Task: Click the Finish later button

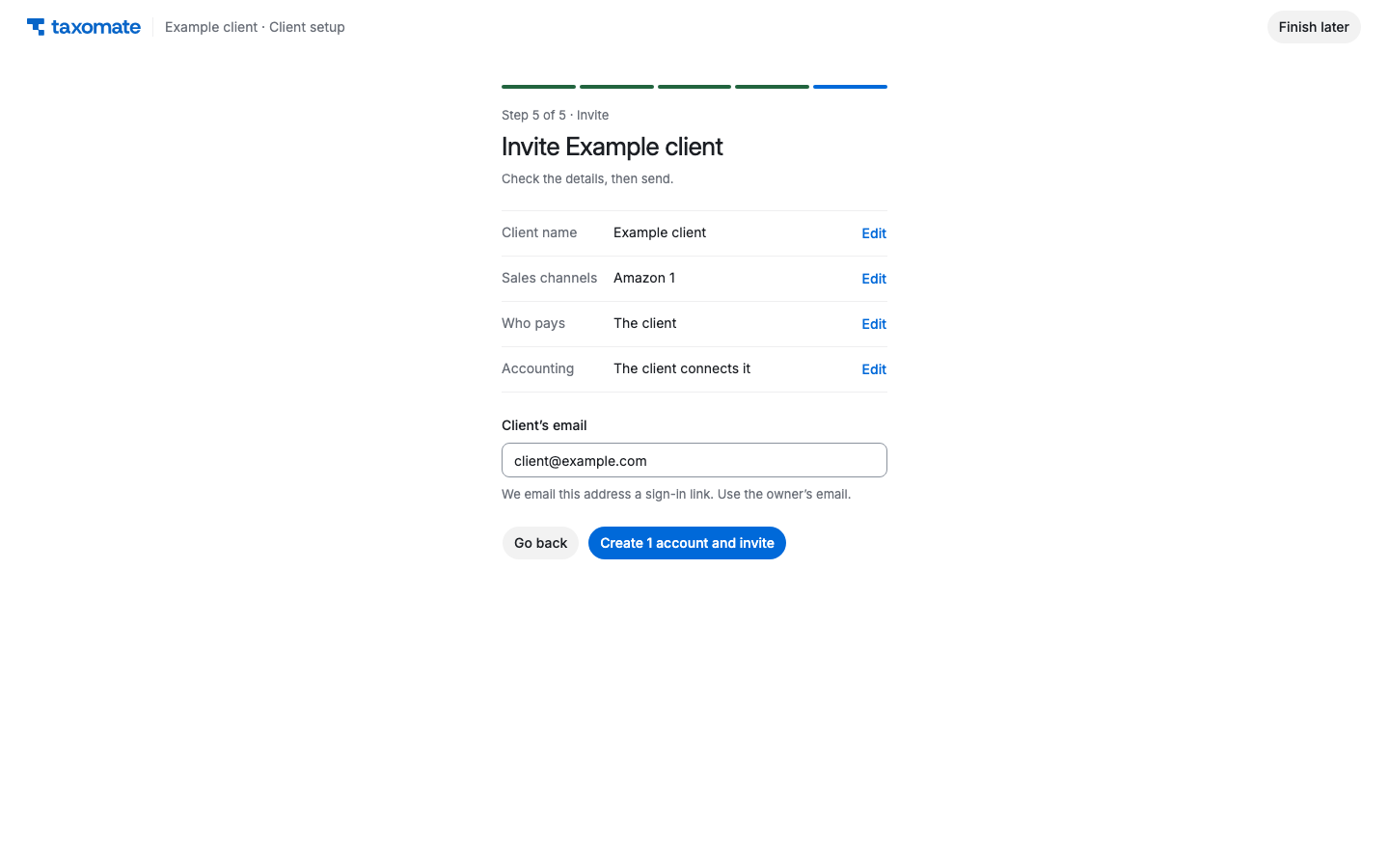Action: point(1314,27)
